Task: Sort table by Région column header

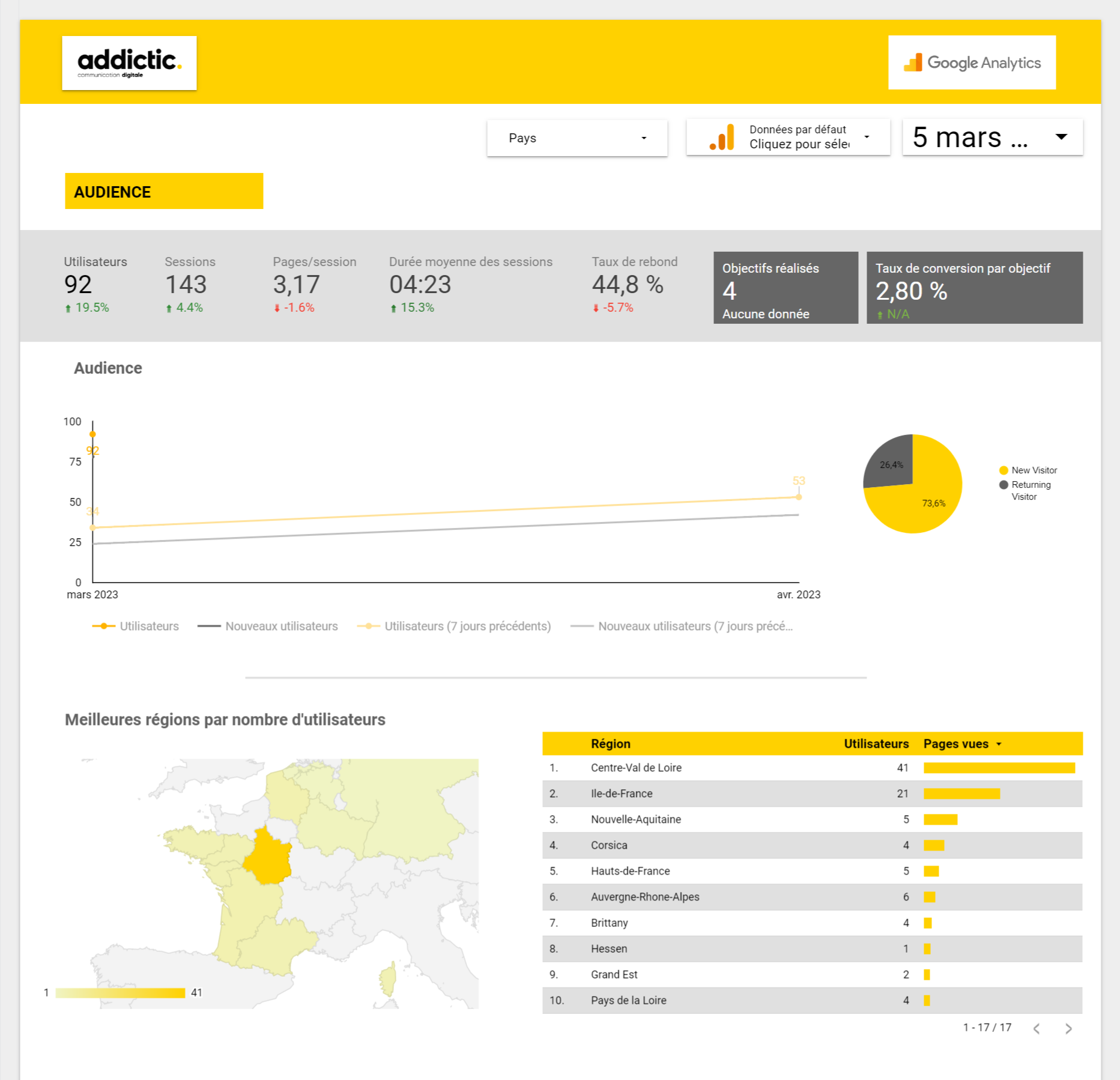Action: tap(610, 744)
